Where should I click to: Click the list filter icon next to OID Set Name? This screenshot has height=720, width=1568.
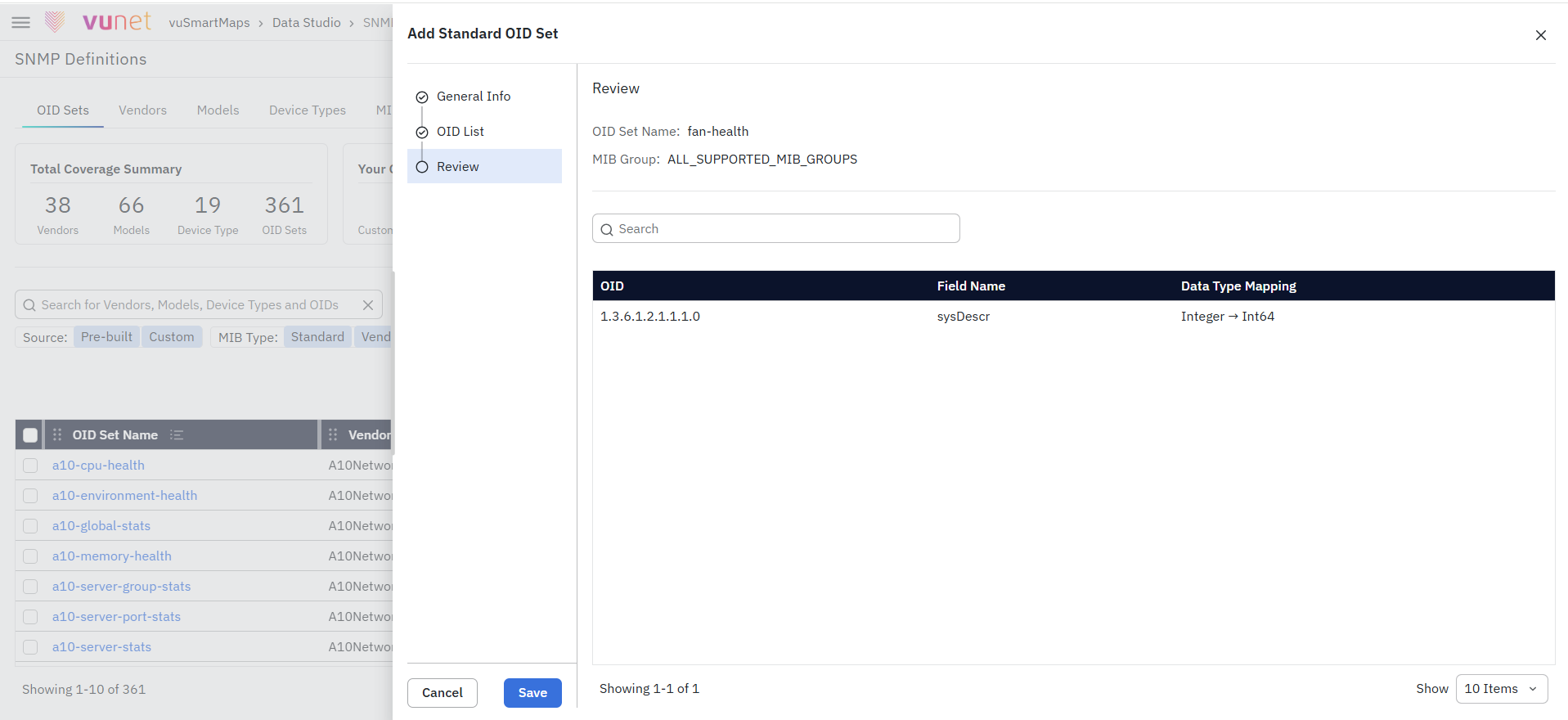click(177, 434)
